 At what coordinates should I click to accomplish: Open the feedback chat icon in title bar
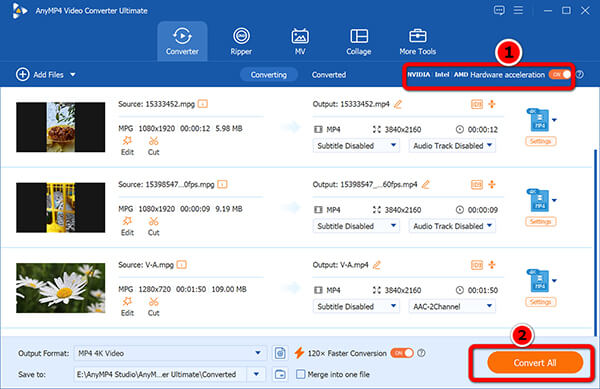tap(499, 10)
